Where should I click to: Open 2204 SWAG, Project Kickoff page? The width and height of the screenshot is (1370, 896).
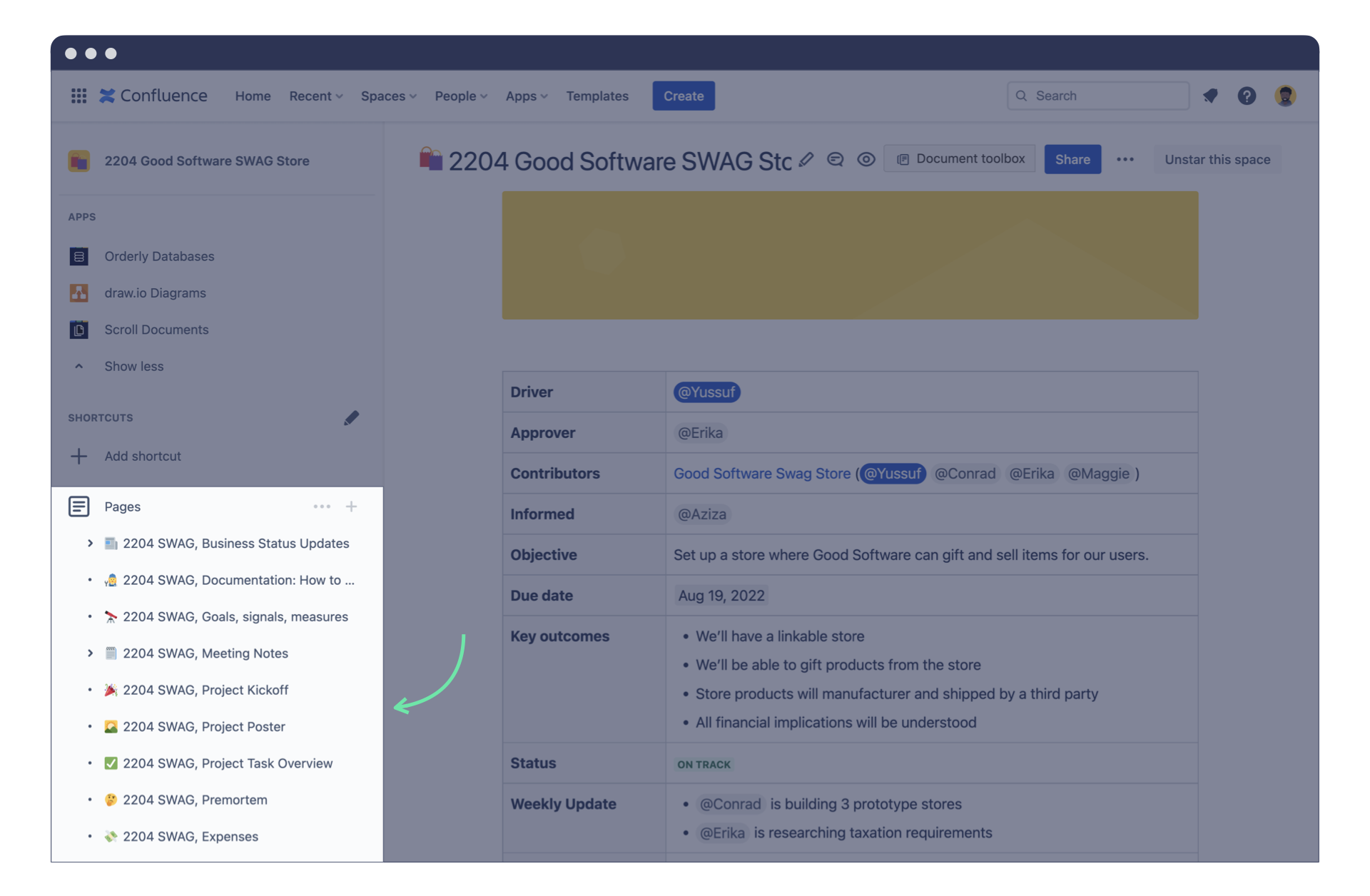click(x=205, y=690)
